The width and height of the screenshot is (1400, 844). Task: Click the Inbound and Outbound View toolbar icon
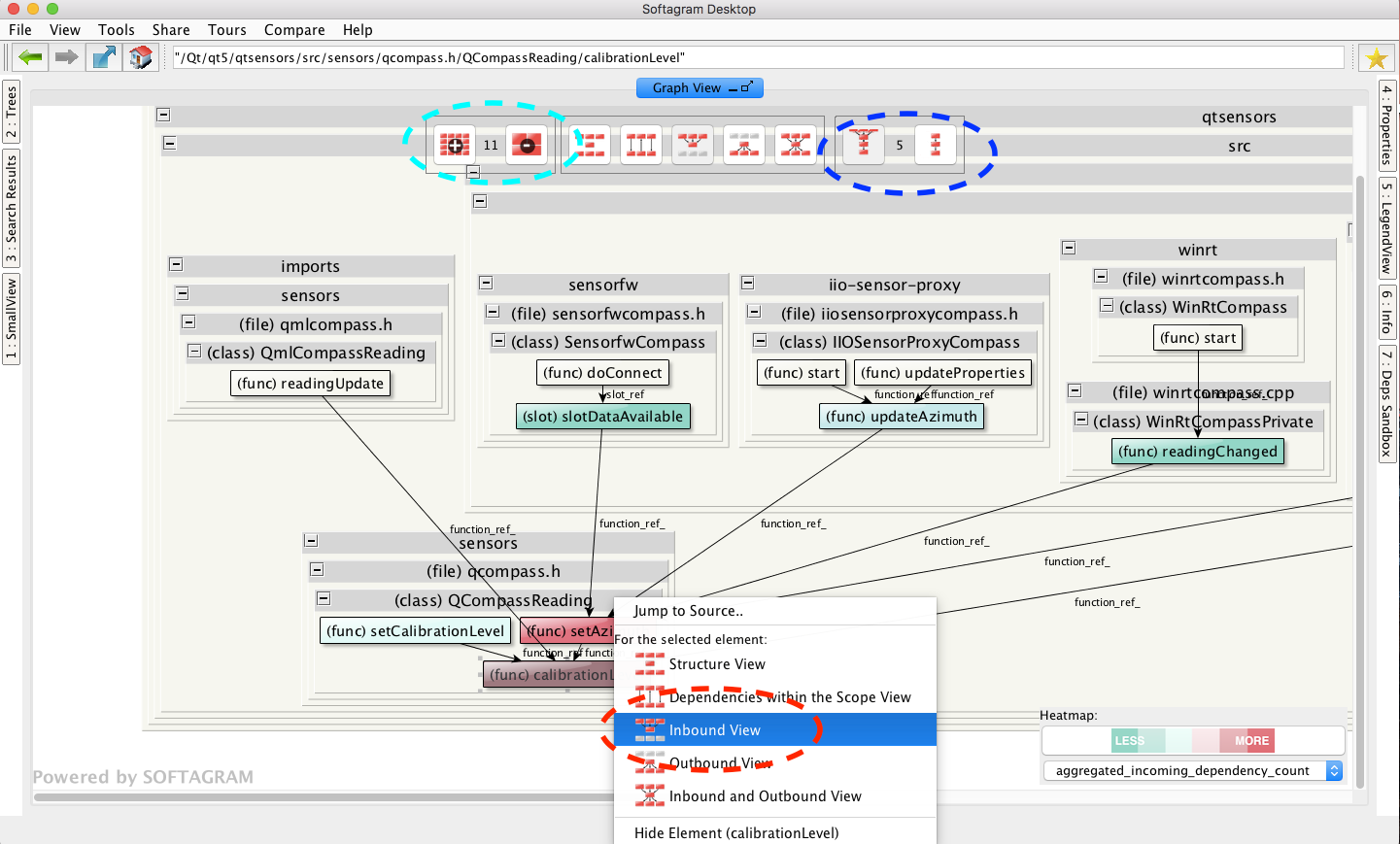tap(796, 146)
